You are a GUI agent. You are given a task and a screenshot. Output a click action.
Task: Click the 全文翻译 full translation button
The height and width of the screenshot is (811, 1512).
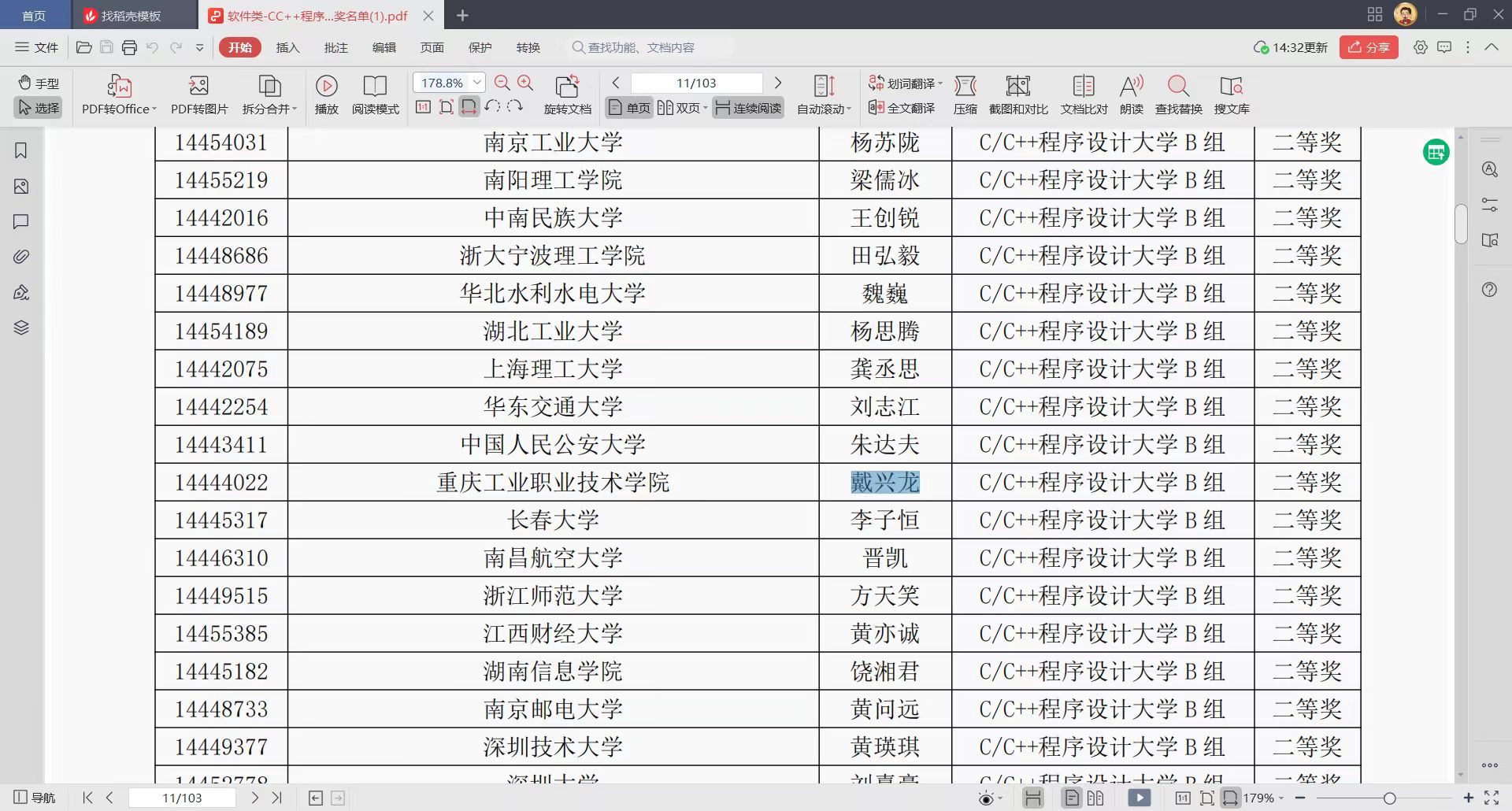click(x=902, y=108)
